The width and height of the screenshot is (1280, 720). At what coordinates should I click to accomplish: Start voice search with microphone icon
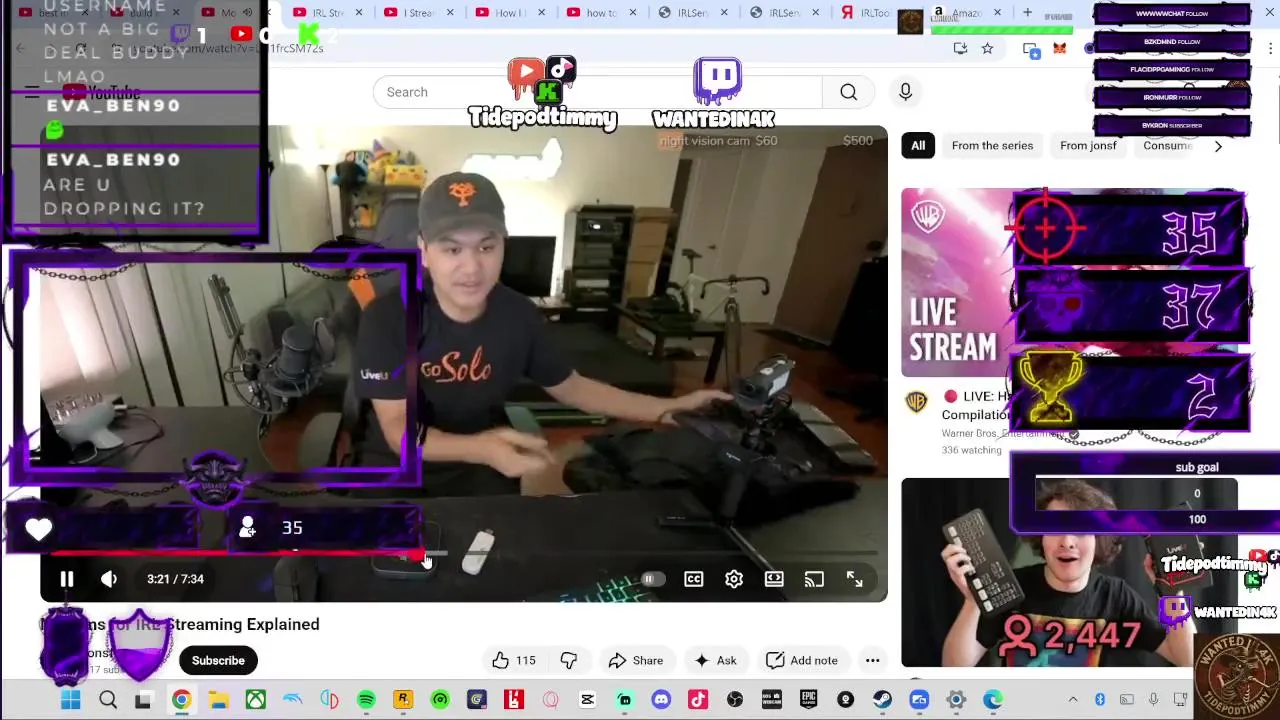point(905,92)
